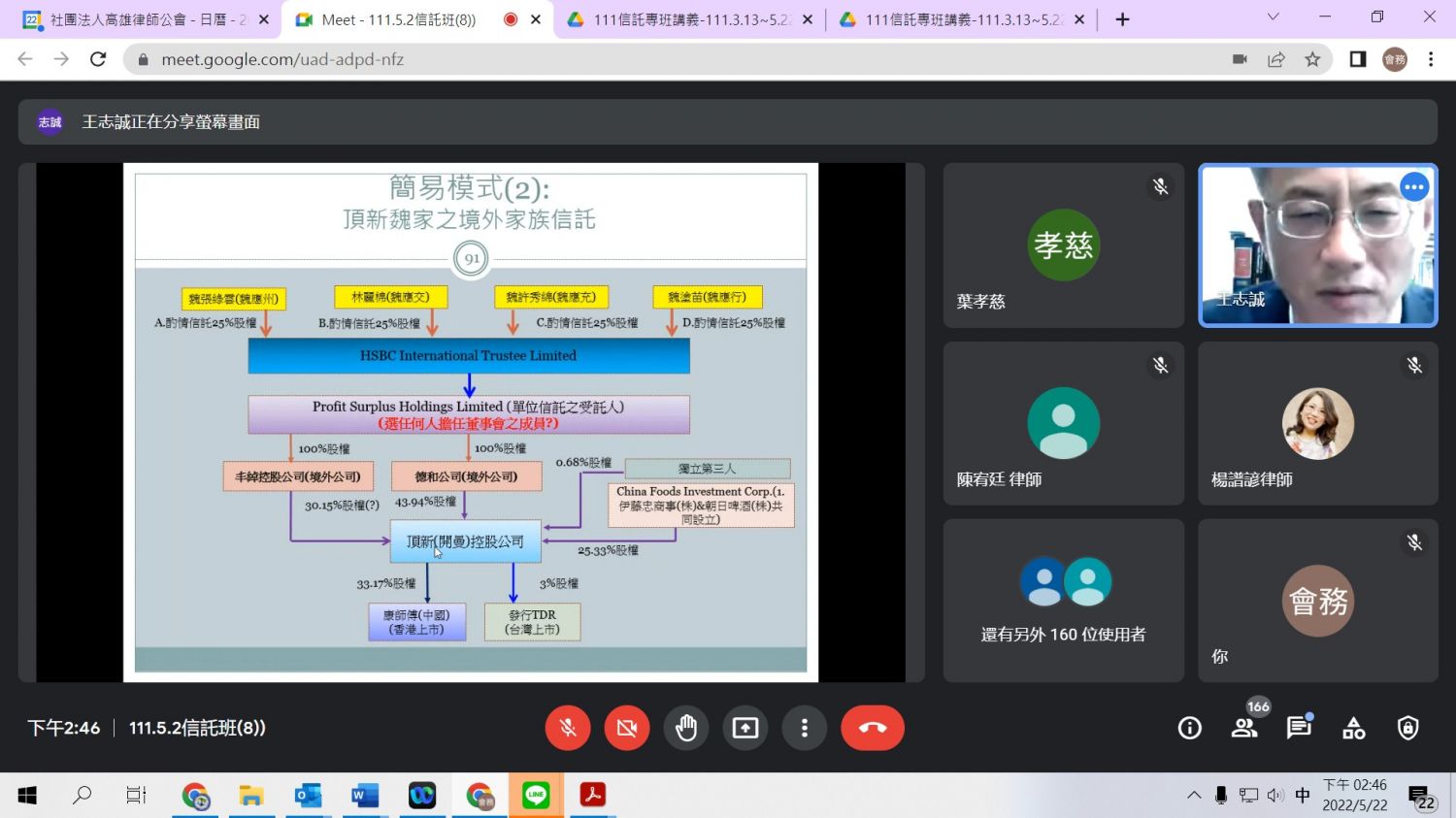Toggle the browser side panel
The height and width of the screenshot is (818, 1456).
tap(1358, 59)
